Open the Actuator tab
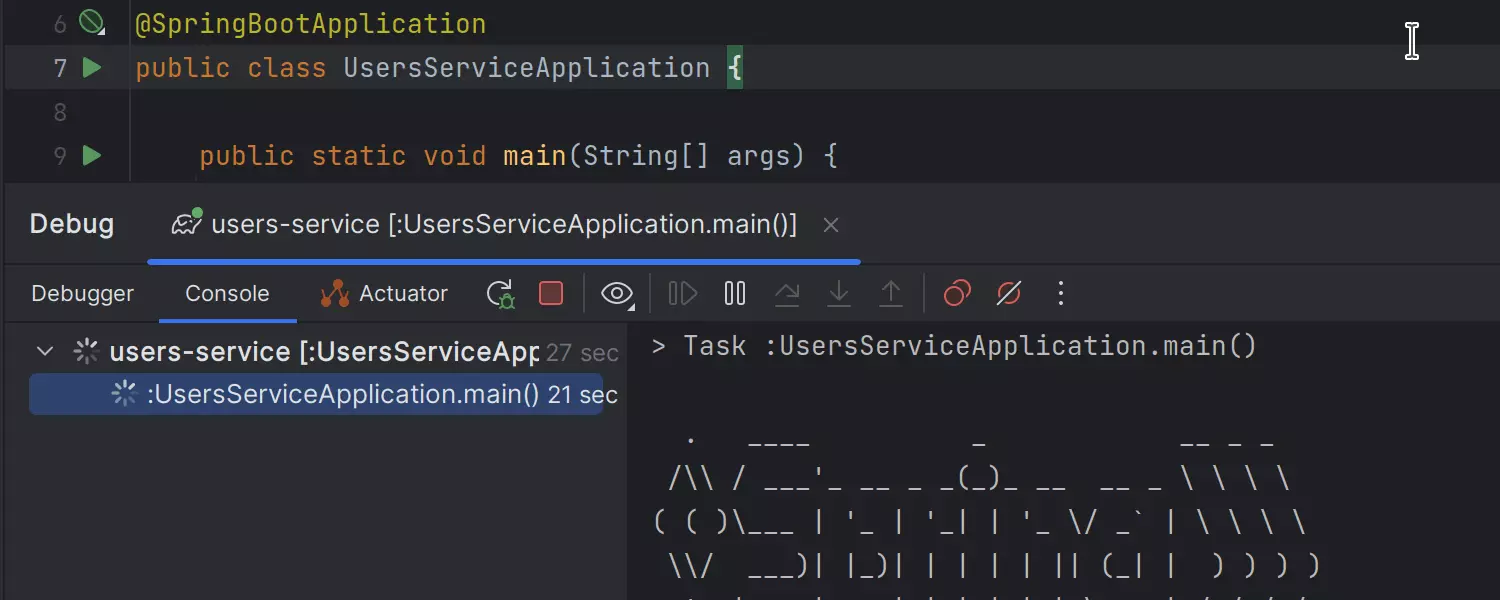 [x=384, y=294]
